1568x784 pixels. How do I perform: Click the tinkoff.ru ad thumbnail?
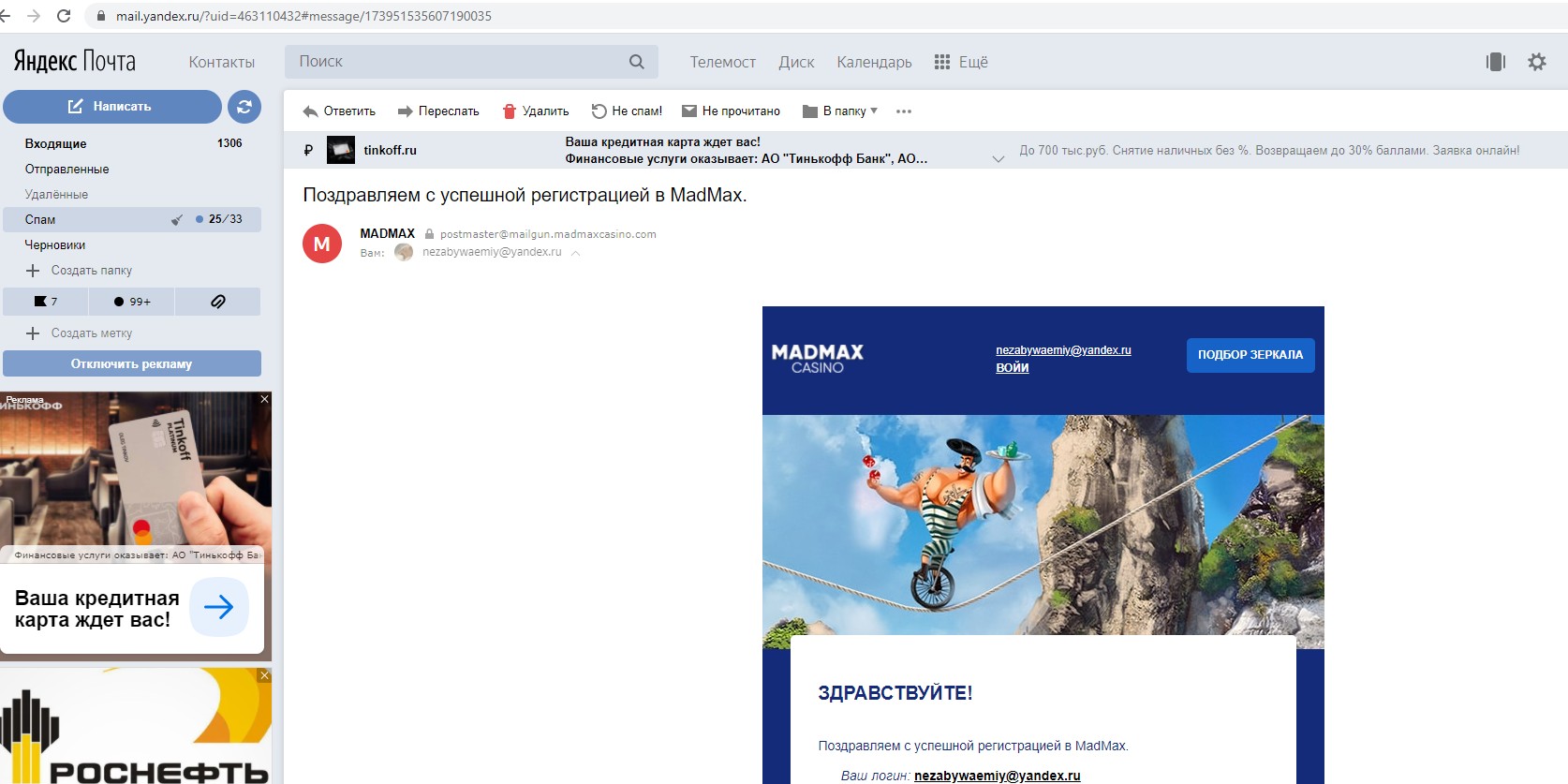(x=341, y=150)
